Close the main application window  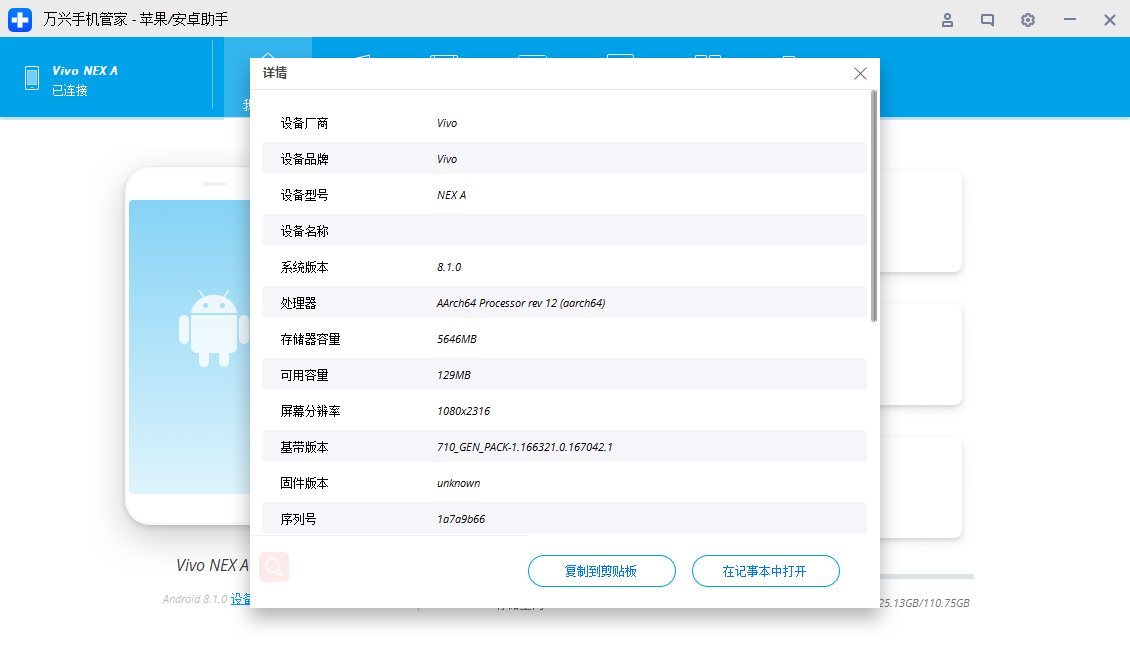pyautogui.click(x=1110, y=20)
